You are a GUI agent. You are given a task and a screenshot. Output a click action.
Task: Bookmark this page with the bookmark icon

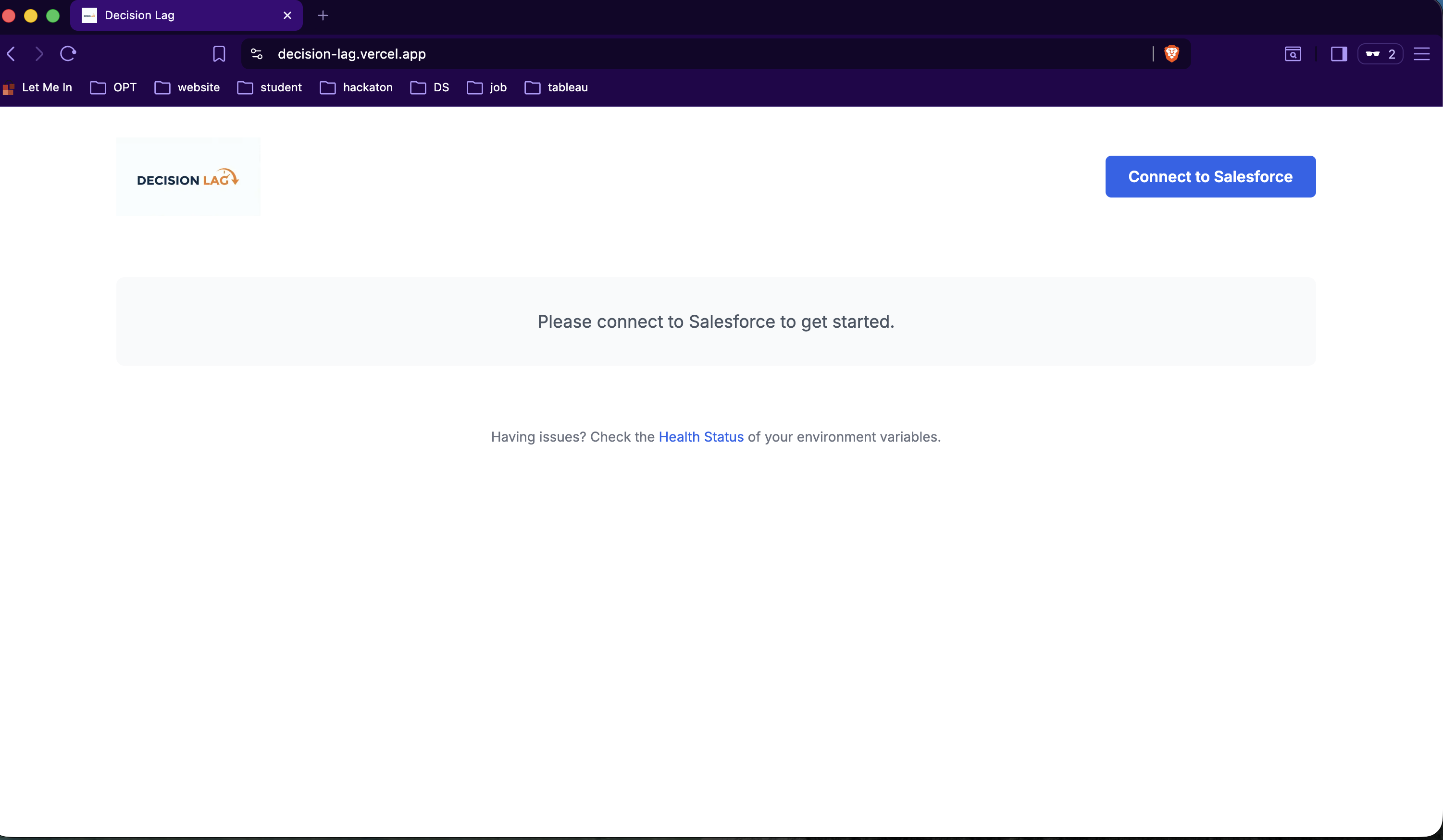[219, 54]
